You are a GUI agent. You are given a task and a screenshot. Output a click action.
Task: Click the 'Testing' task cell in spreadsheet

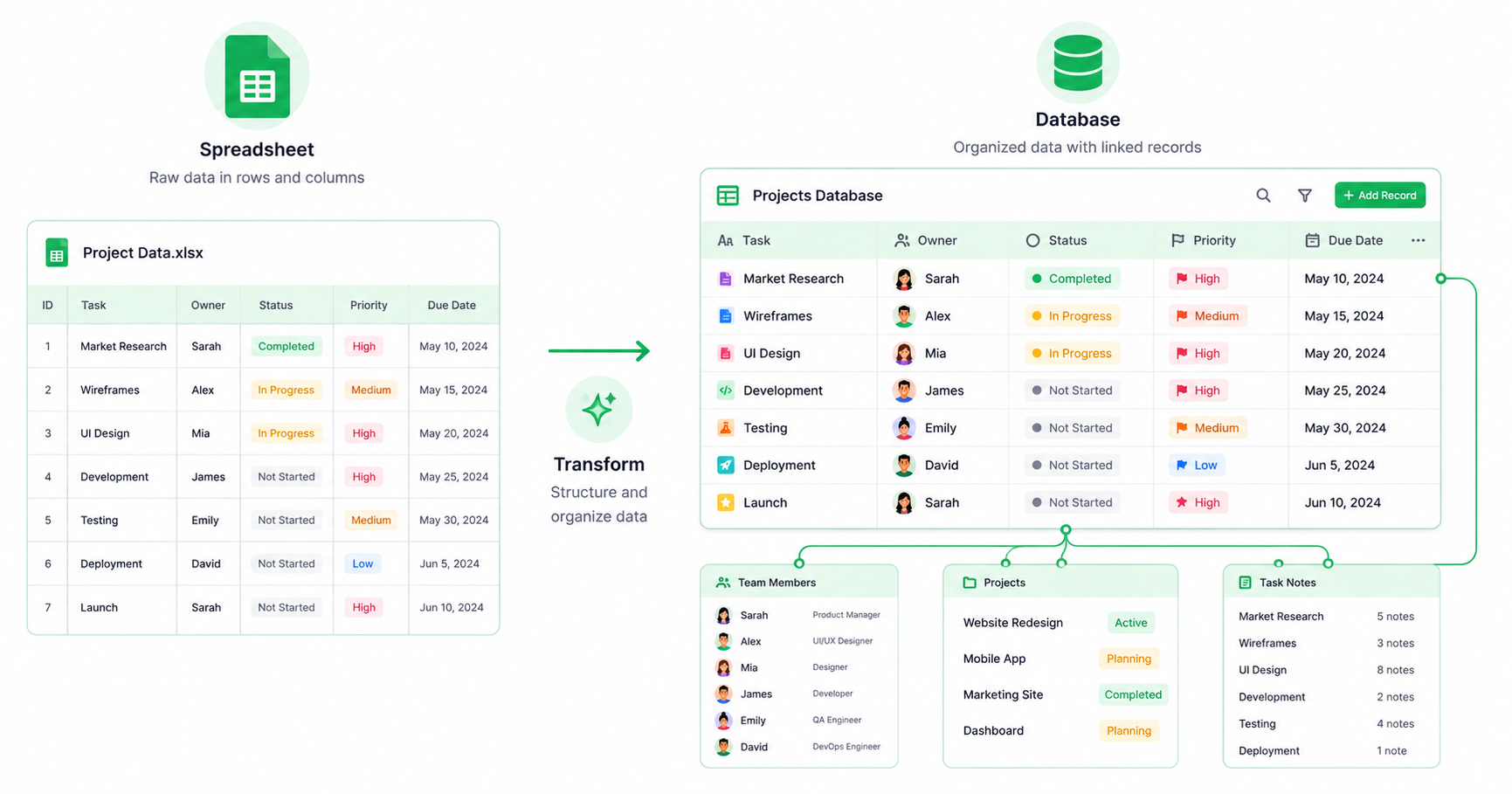[99, 520]
